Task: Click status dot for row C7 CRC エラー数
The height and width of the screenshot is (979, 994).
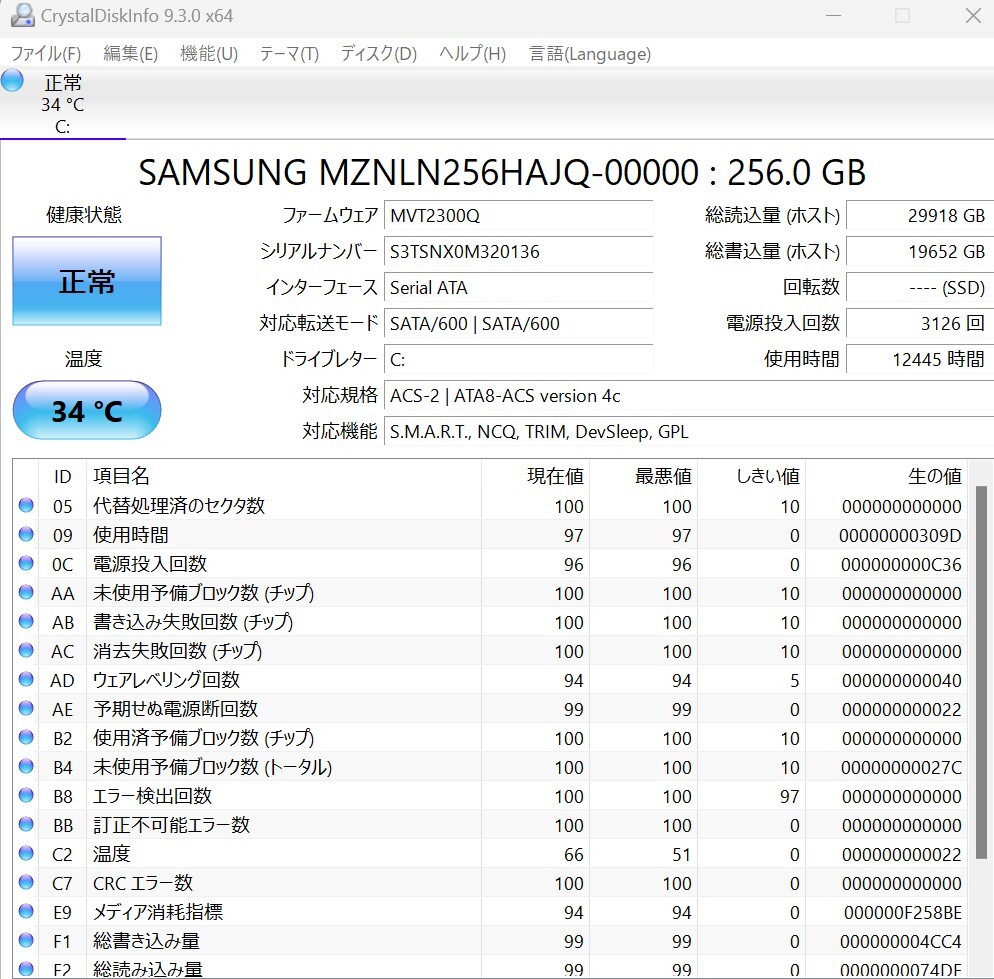Action: tap(26, 883)
